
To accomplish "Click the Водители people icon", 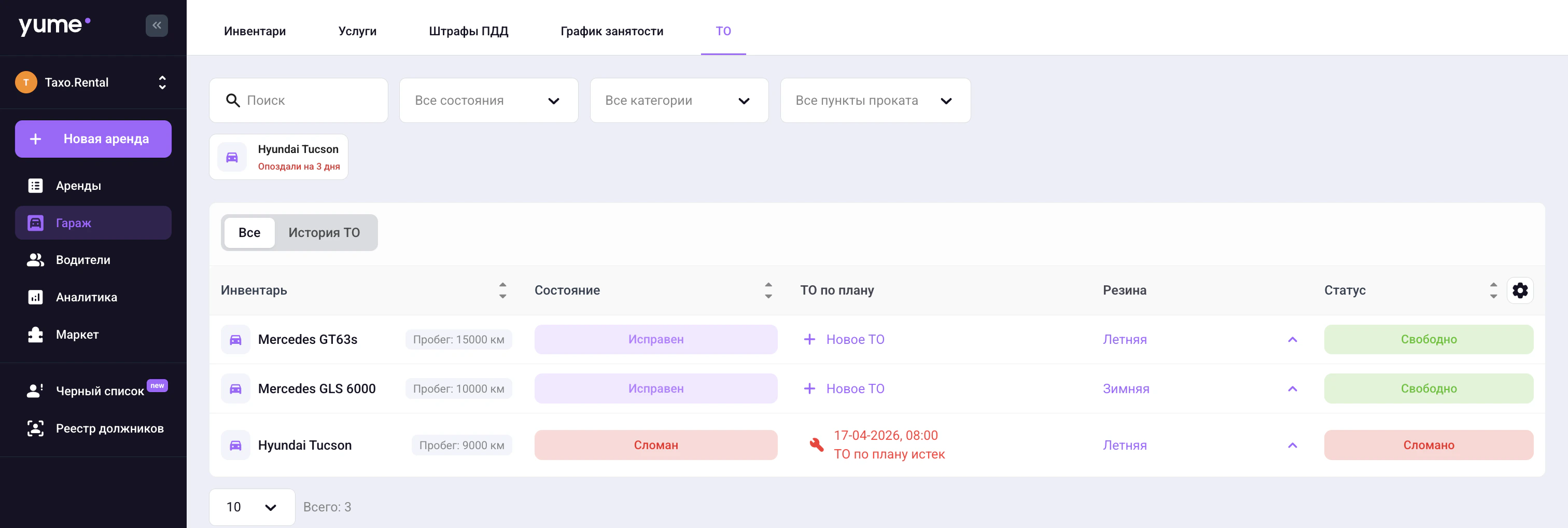I will click(35, 260).
